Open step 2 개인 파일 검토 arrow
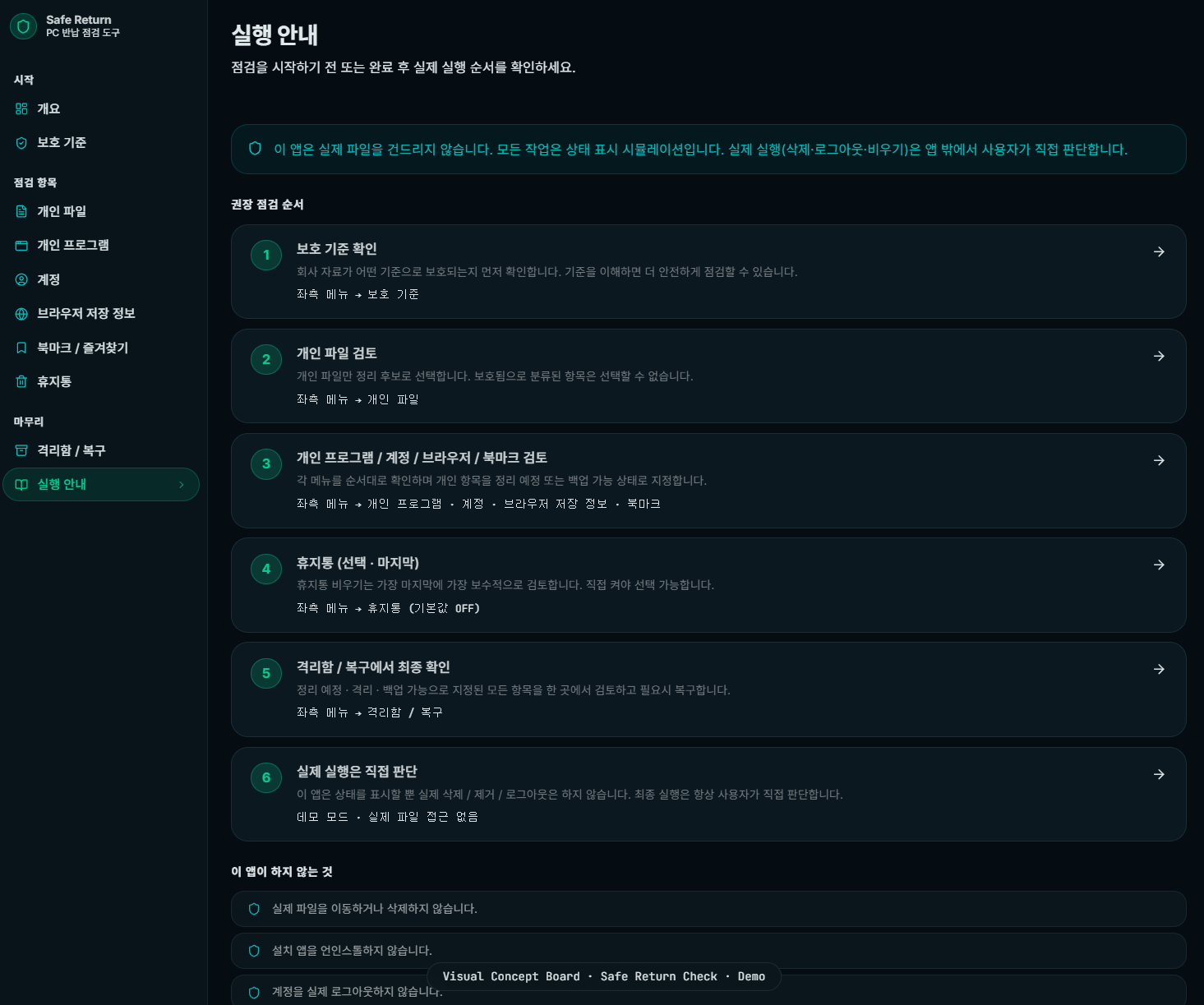The height and width of the screenshot is (1005, 1204). [x=1159, y=356]
